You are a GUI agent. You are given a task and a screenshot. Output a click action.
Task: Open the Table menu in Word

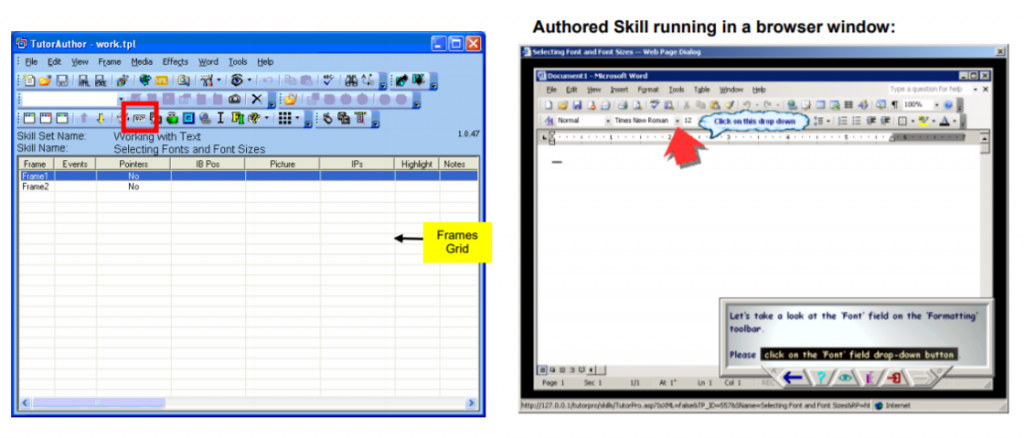(701, 89)
